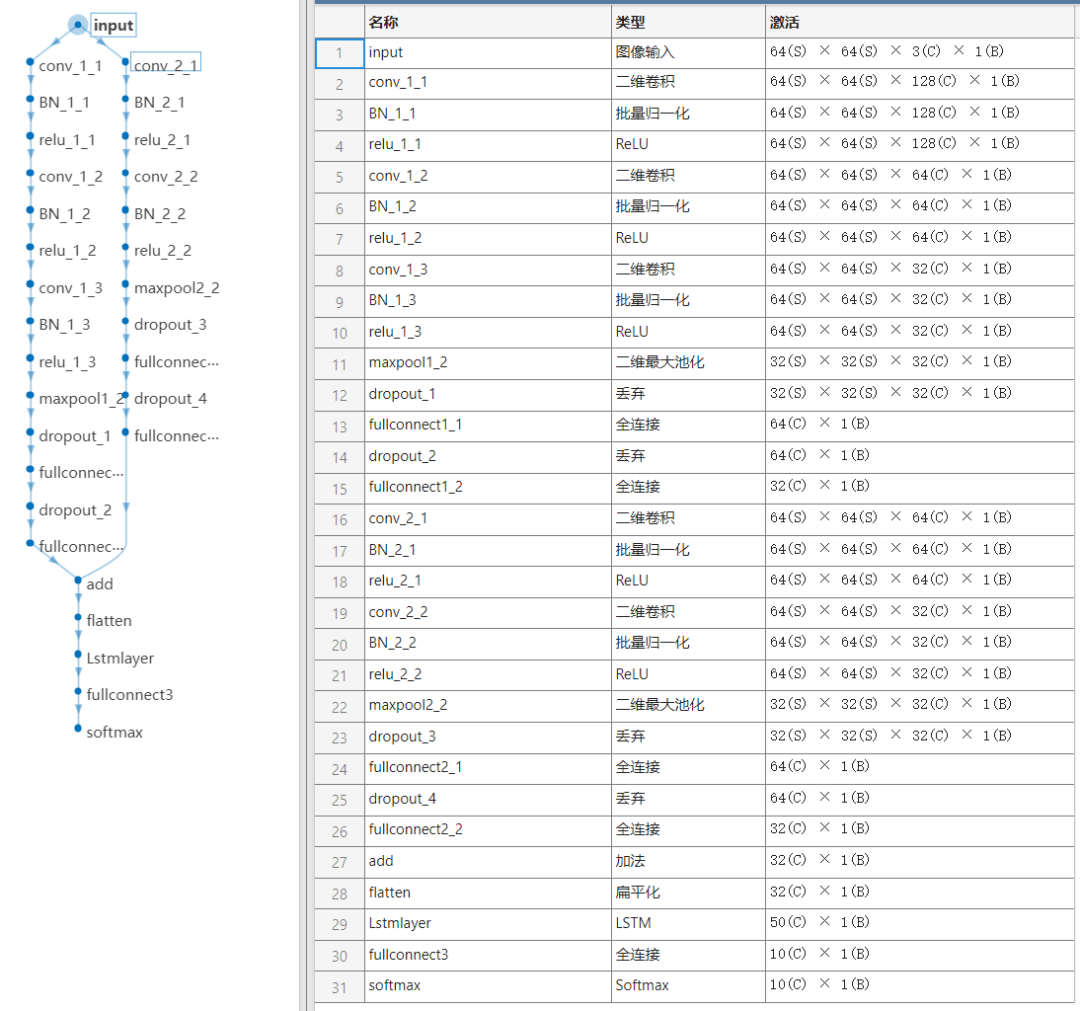Select conv_1_3 row in the table
The image size is (1080, 1011).
click(x=694, y=270)
